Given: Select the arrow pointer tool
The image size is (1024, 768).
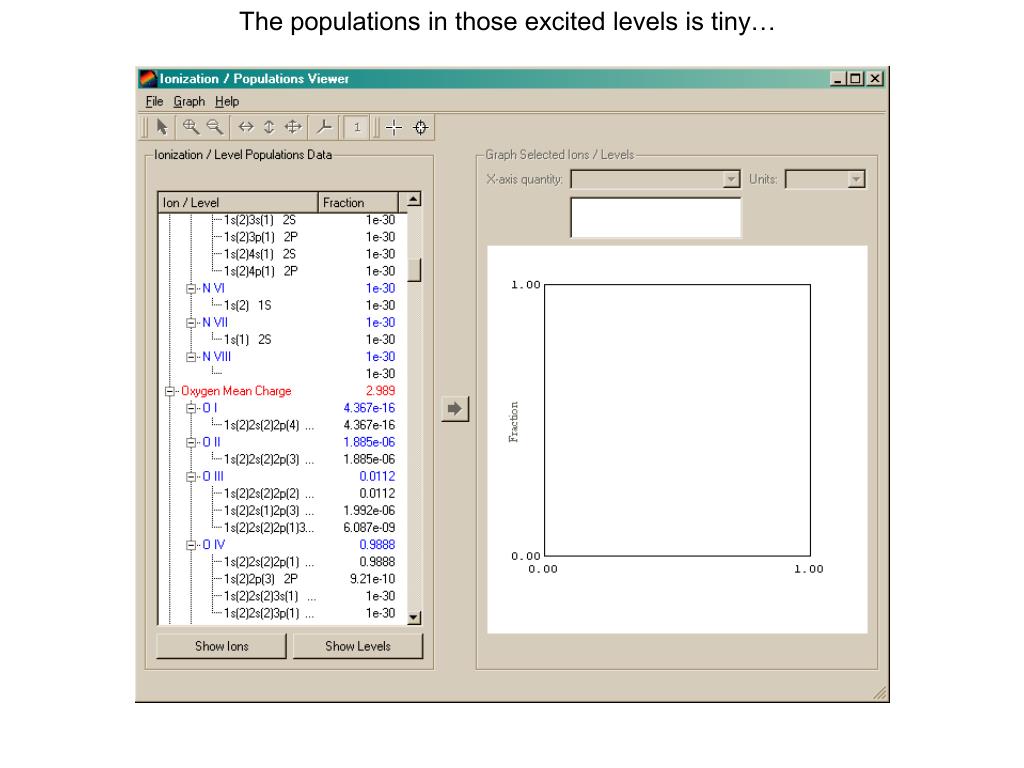Looking at the screenshot, I should pos(162,127).
